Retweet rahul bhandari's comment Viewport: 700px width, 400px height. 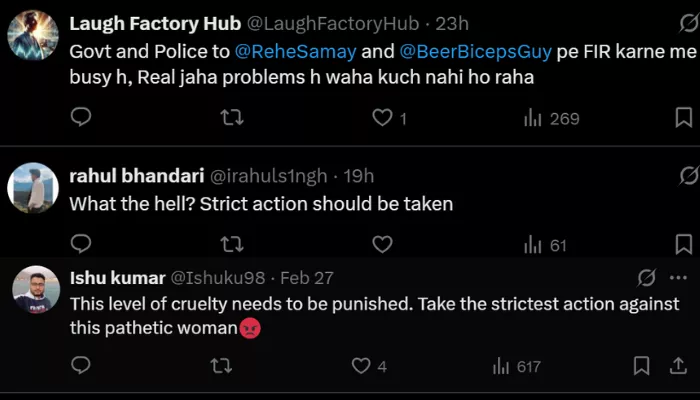(231, 244)
